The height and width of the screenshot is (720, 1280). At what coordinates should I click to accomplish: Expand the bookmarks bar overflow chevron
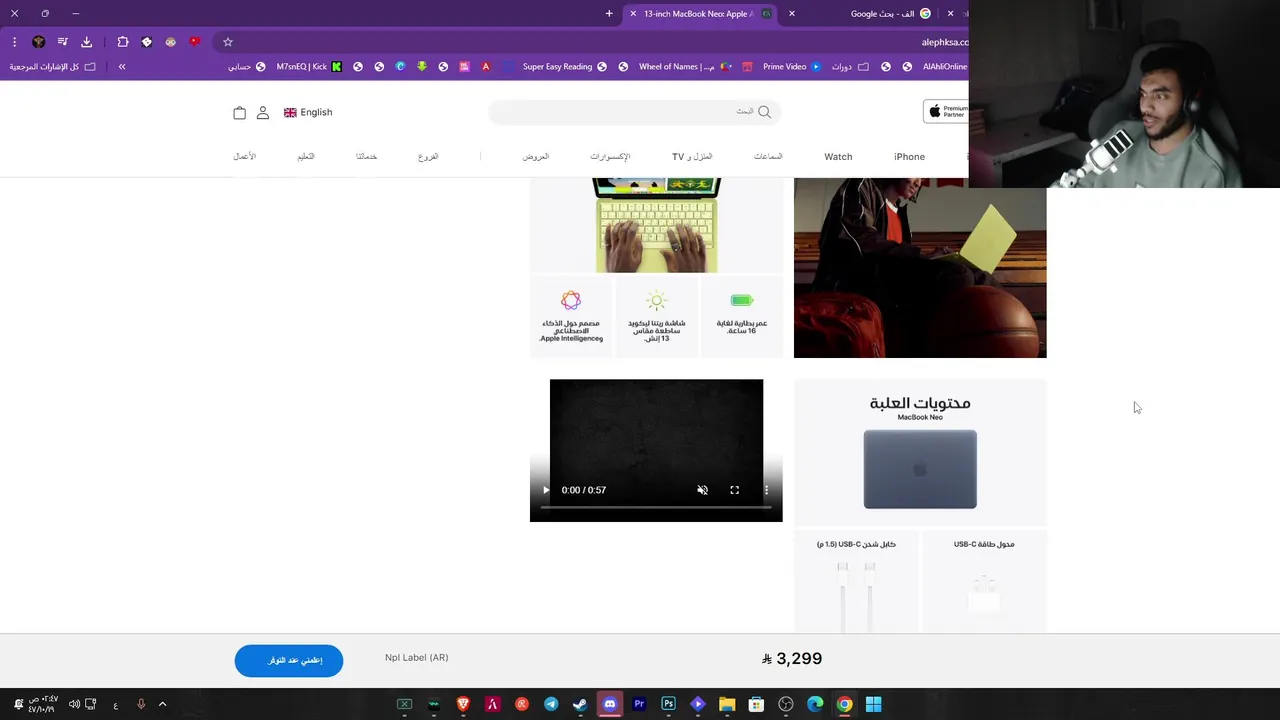(x=122, y=67)
